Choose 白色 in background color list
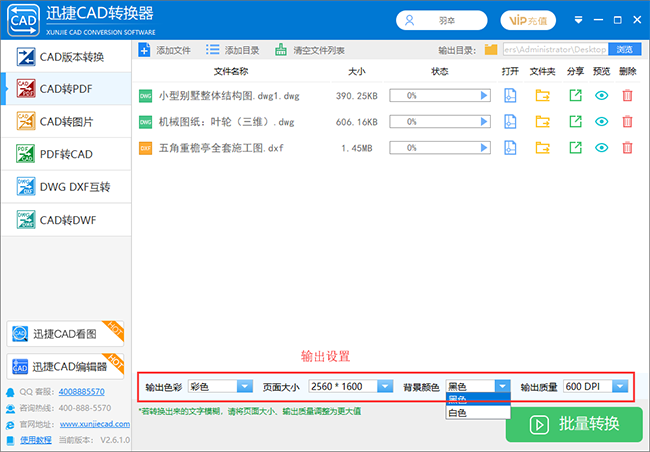Viewport: 650px width, 452px height. click(x=478, y=413)
